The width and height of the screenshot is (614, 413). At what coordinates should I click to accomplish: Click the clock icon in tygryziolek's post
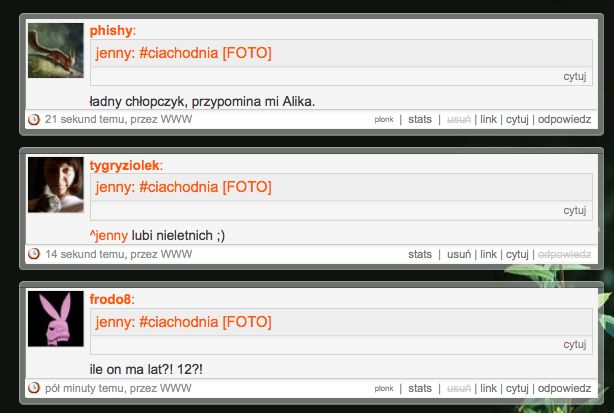(x=34, y=254)
